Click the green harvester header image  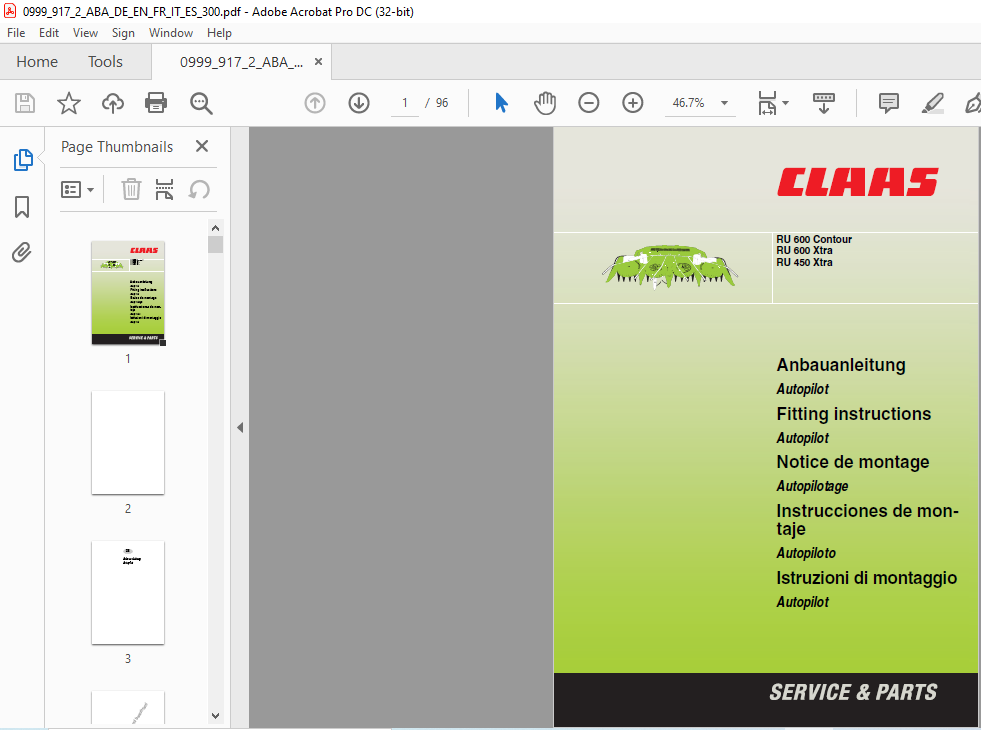pos(669,266)
